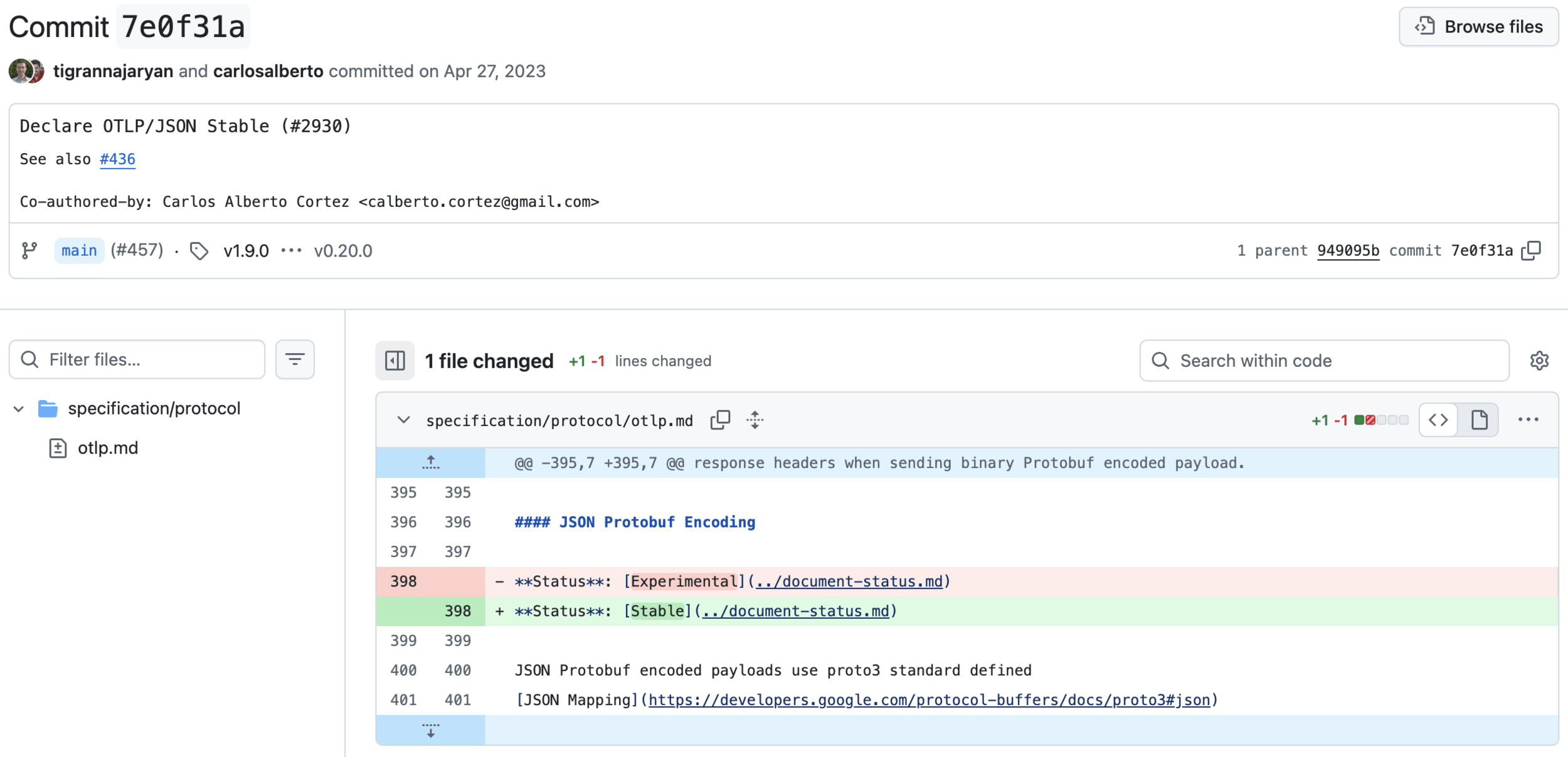Toggle the file tree sidebar

[395, 361]
